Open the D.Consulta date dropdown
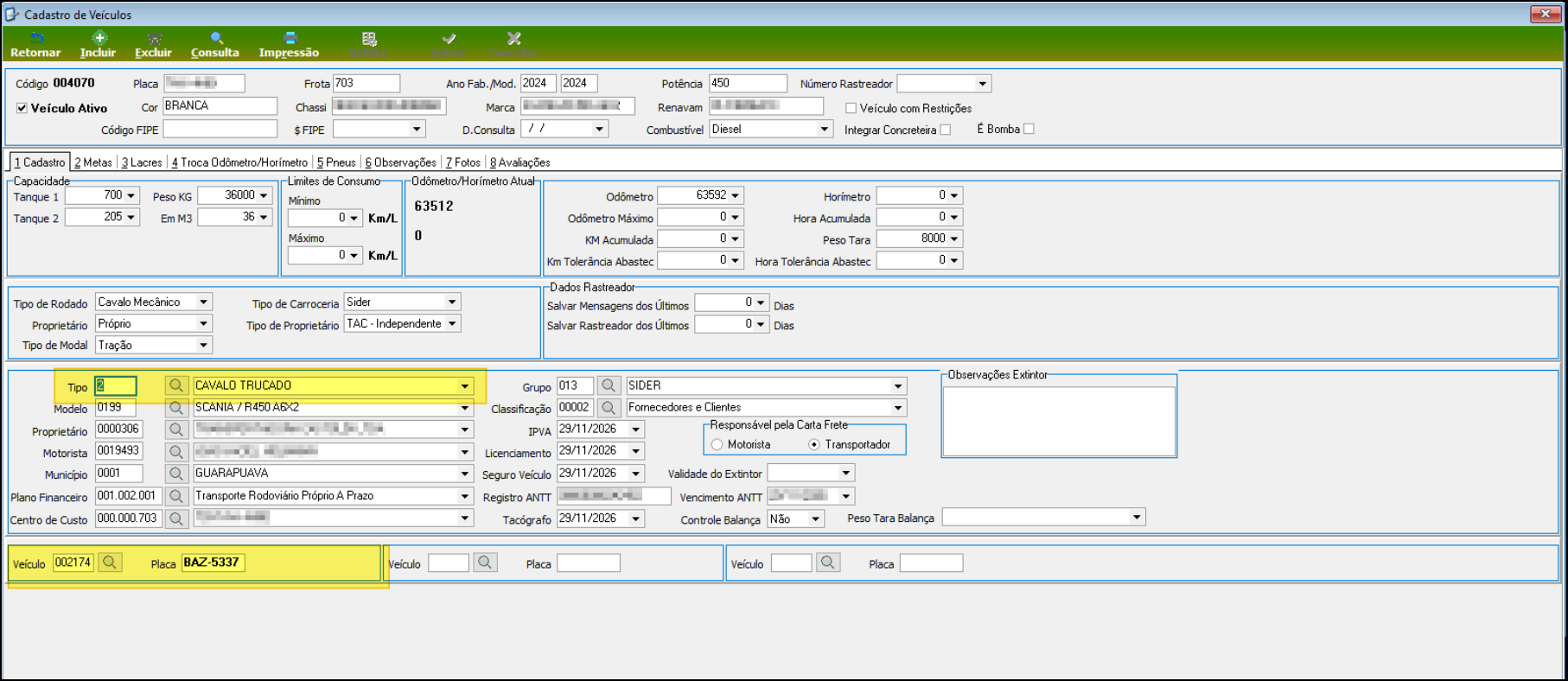1568x681 pixels. tap(599, 129)
